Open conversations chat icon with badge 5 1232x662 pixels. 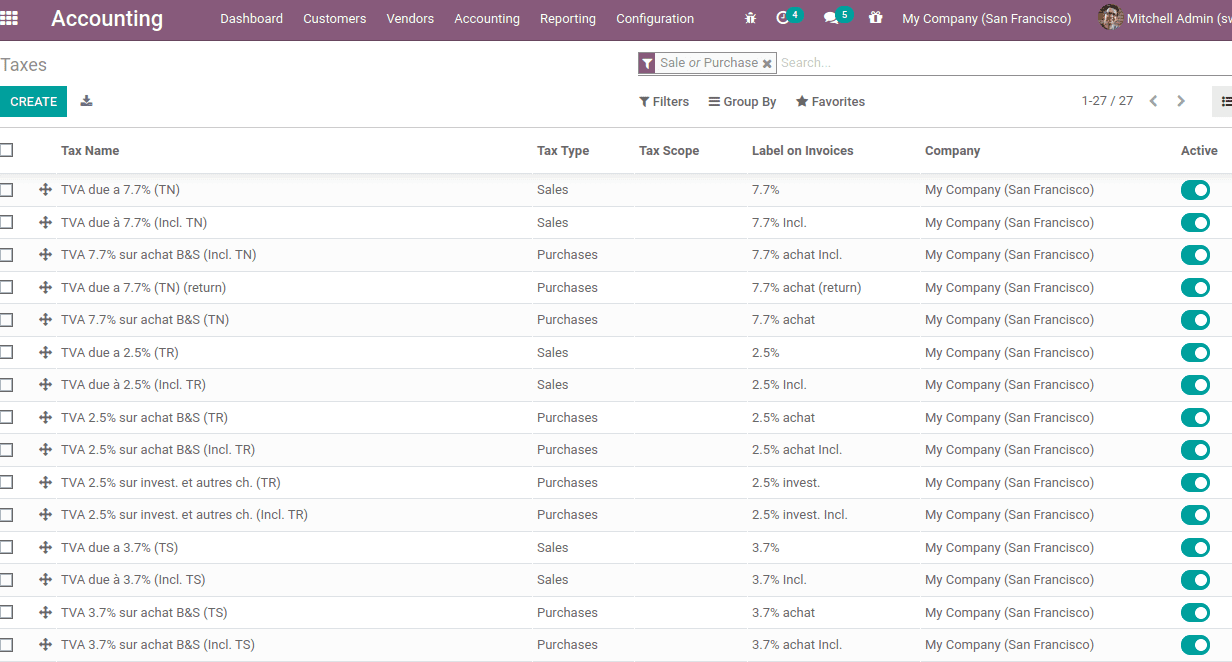point(831,18)
